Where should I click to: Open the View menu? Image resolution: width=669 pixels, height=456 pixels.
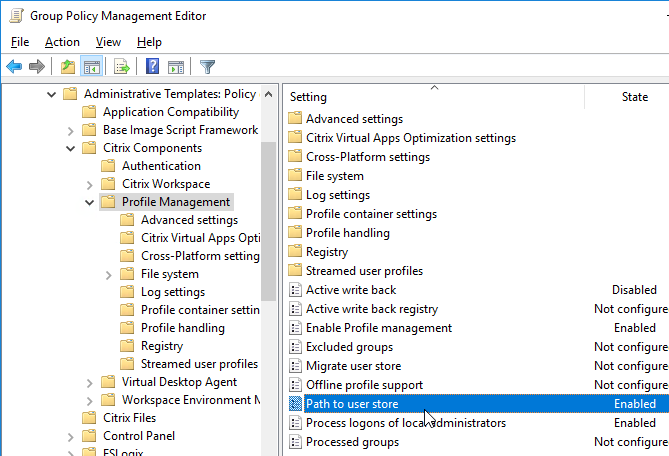click(x=108, y=42)
